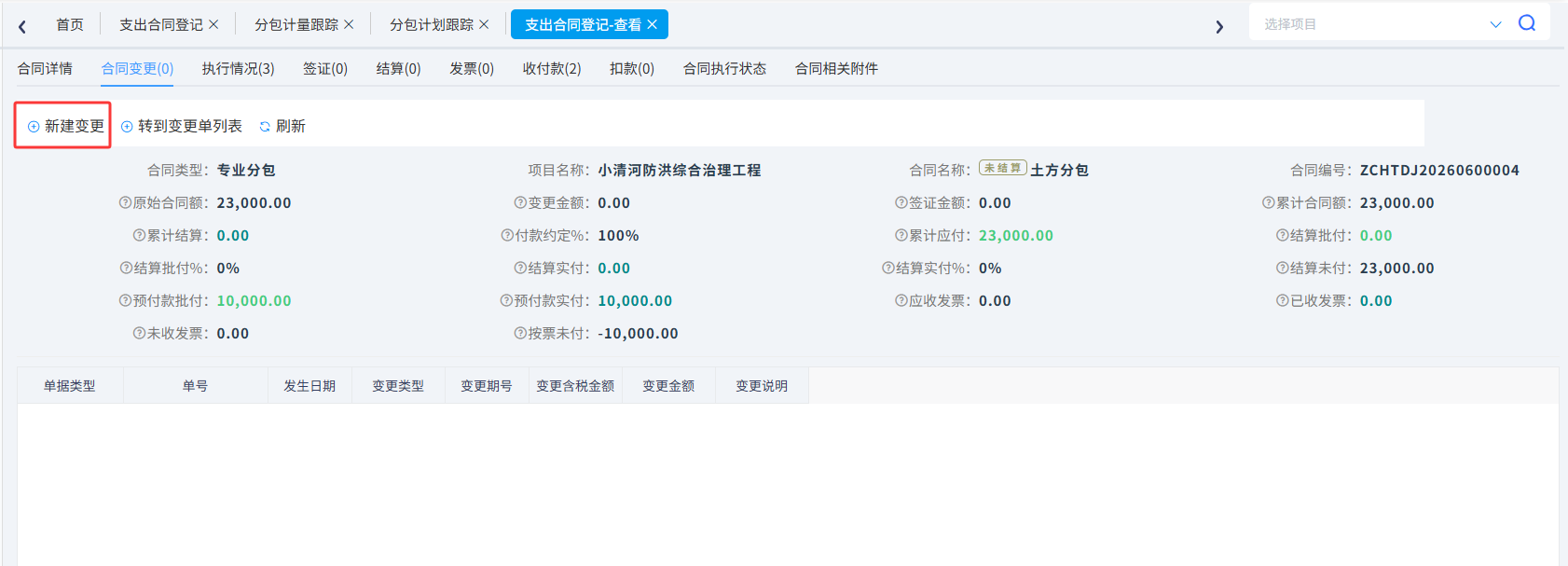This screenshot has width=1568, height=566.
Task: Click project name 小清河防洪综合治理工程
Action: point(680,170)
